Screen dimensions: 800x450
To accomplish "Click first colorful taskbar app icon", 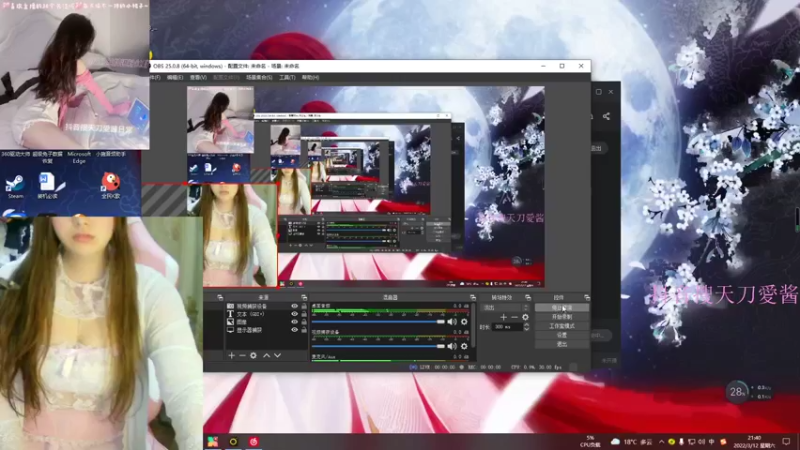I will [x=213, y=441].
